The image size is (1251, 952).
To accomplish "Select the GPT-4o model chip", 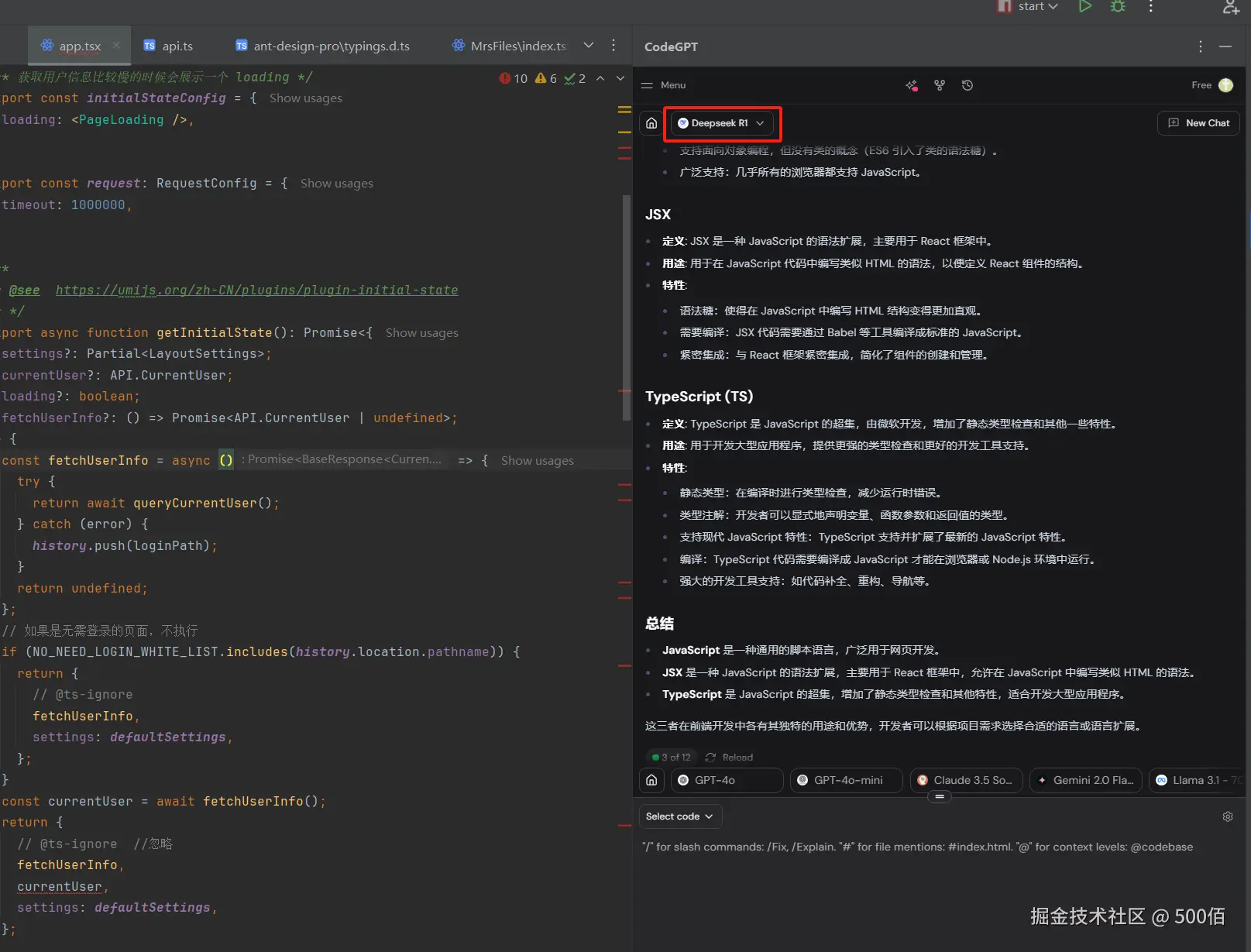I will pyautogui.click(x=727, y=780).
